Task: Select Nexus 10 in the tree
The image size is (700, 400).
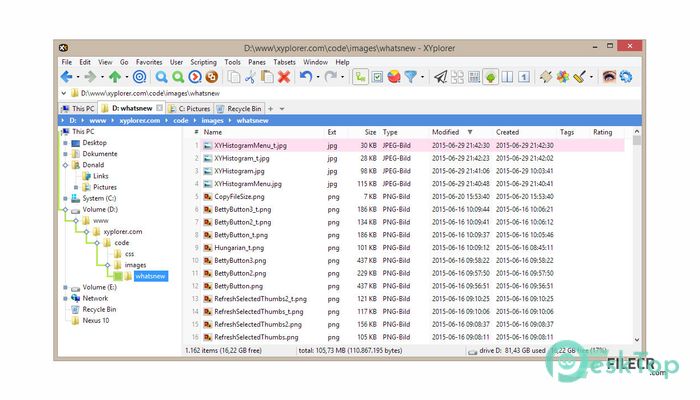Action: click(x=96, y=321)
